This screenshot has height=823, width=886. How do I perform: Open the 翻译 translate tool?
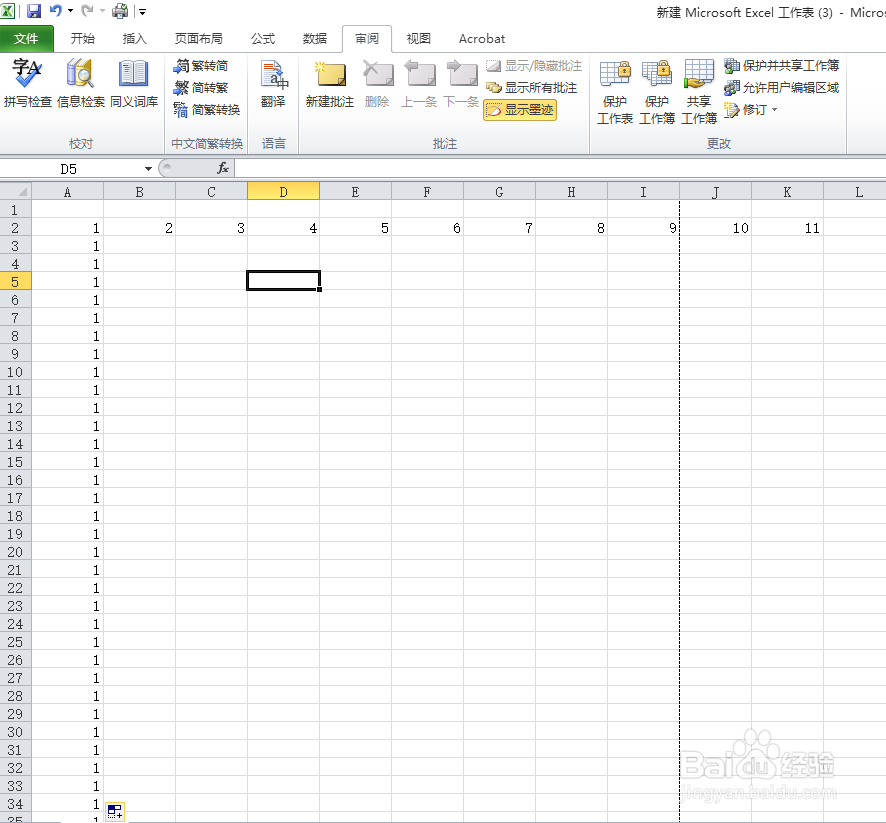tap(275, 85)
